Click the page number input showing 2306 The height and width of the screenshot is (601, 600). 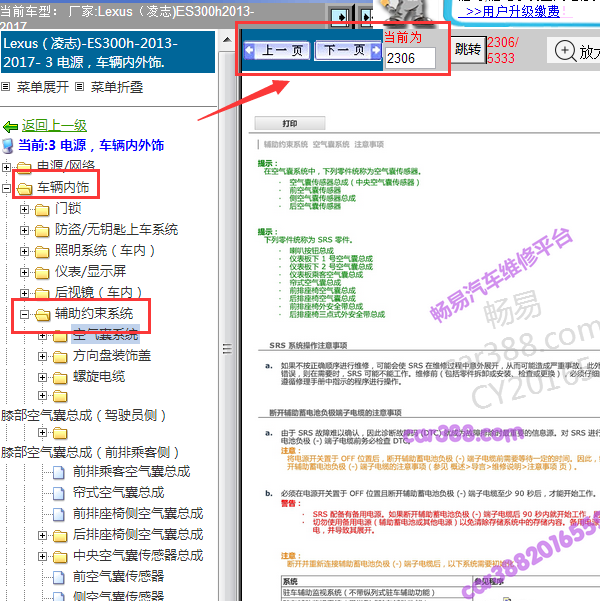tap(410, 58)
